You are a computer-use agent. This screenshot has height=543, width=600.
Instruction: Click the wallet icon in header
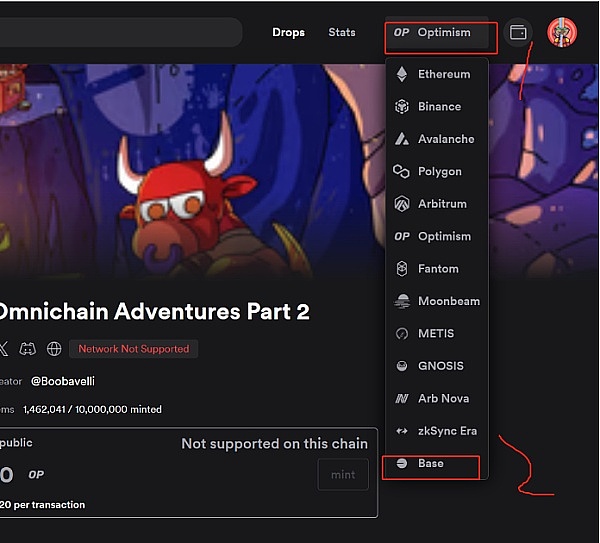(x=518, y=33)
